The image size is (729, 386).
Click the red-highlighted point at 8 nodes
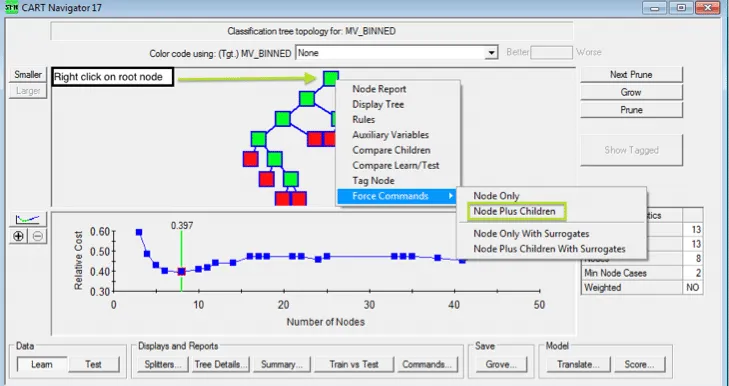[182, 272]
